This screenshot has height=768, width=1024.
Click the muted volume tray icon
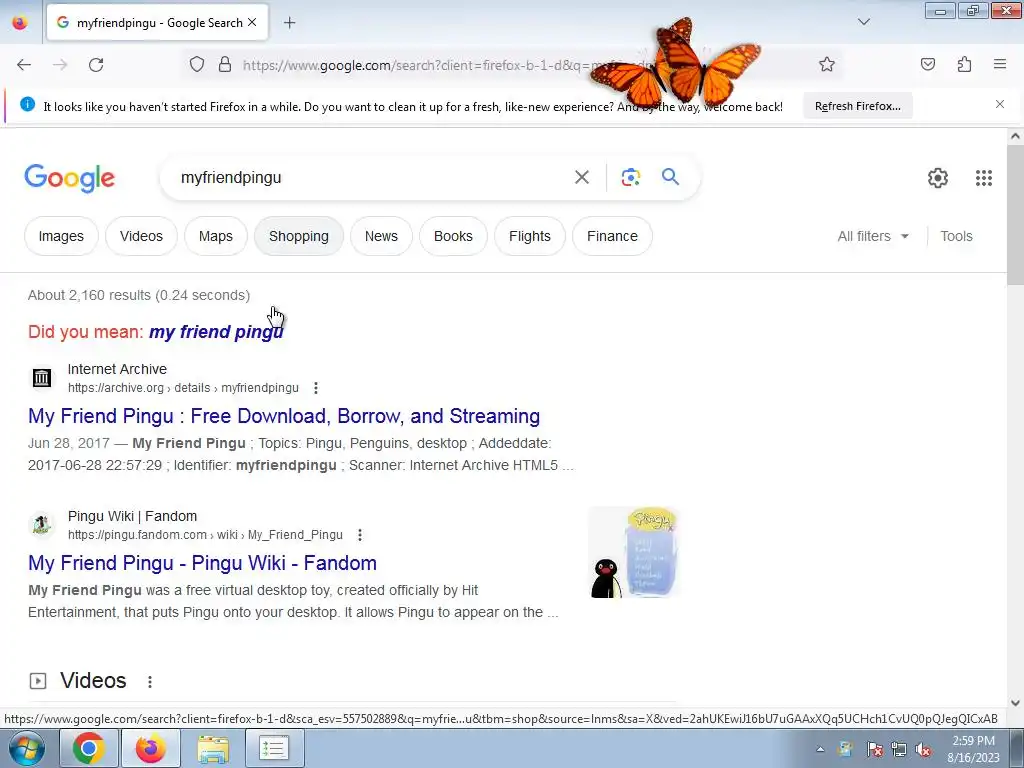point(923,749)
